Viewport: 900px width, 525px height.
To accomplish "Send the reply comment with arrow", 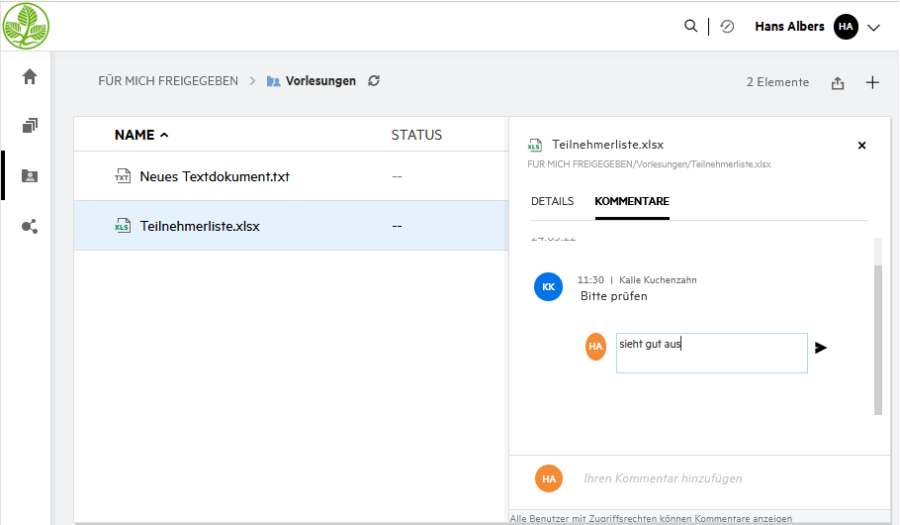I will (x=821, y=348).
